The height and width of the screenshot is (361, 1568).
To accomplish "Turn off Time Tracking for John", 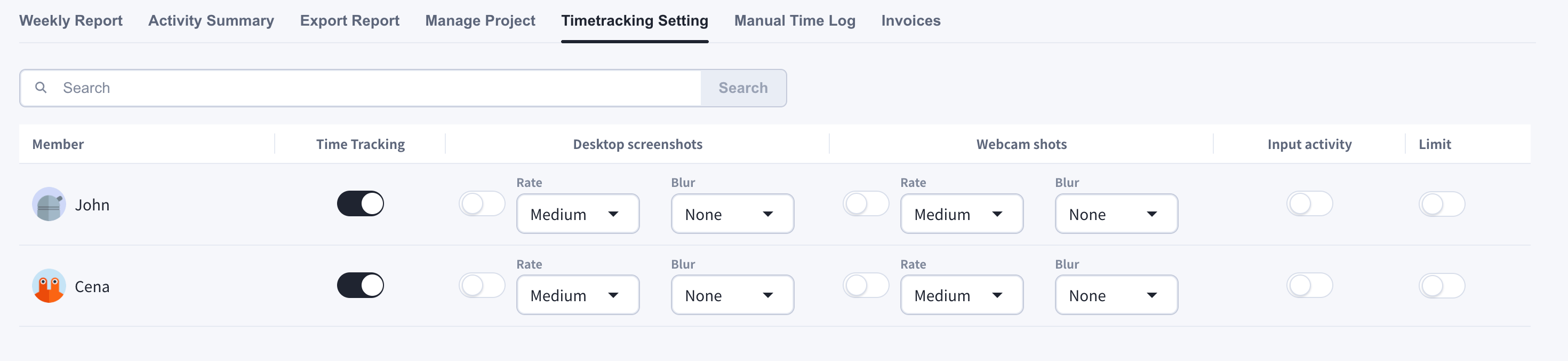I will click(361, 203).
